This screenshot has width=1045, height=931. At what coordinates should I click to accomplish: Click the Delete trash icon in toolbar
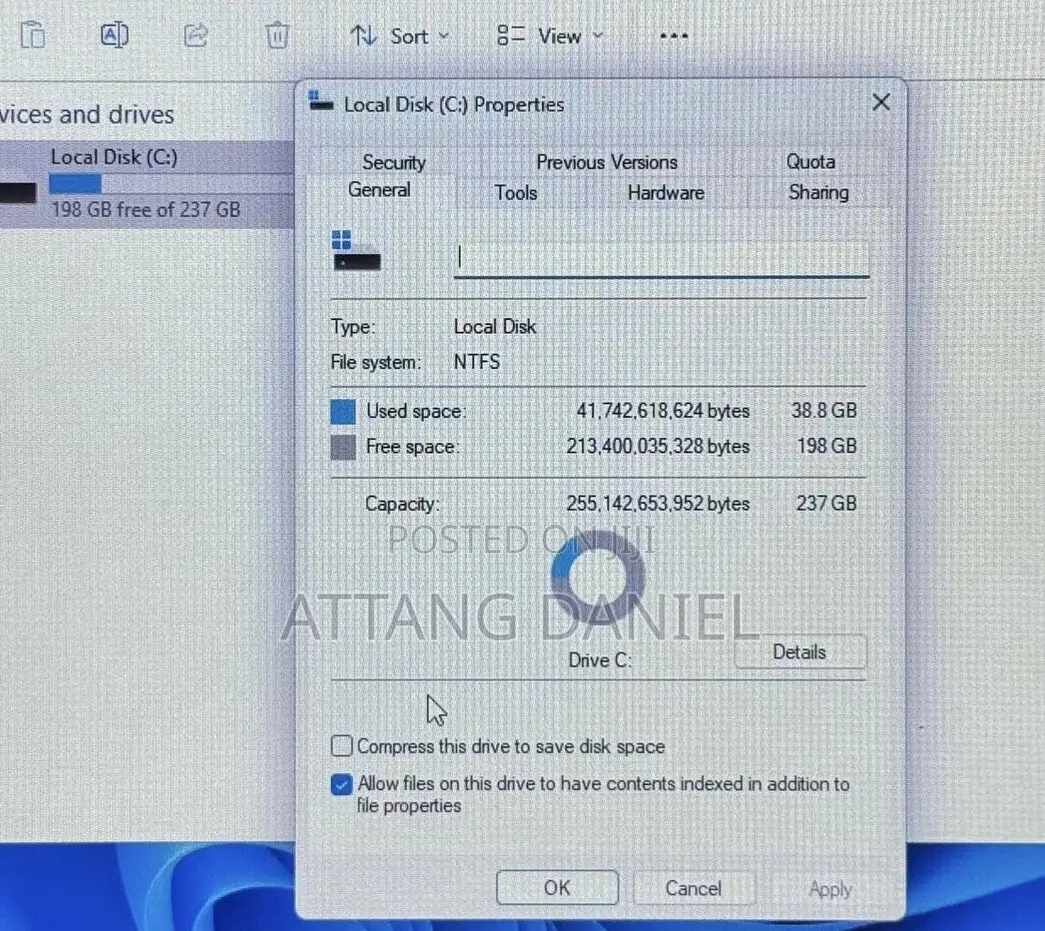[277, 35]
